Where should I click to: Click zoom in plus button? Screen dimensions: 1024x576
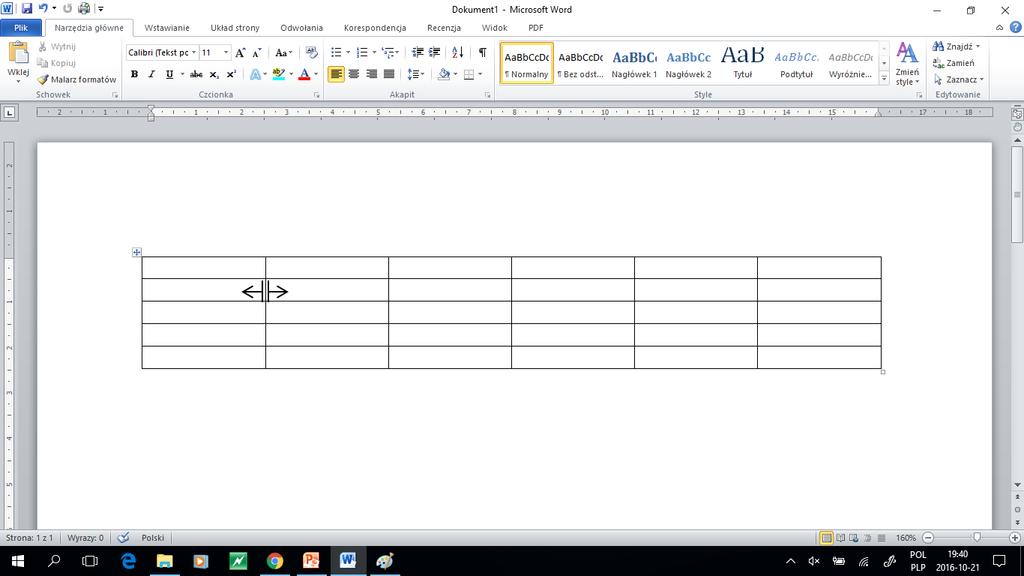pos(1015,537)
